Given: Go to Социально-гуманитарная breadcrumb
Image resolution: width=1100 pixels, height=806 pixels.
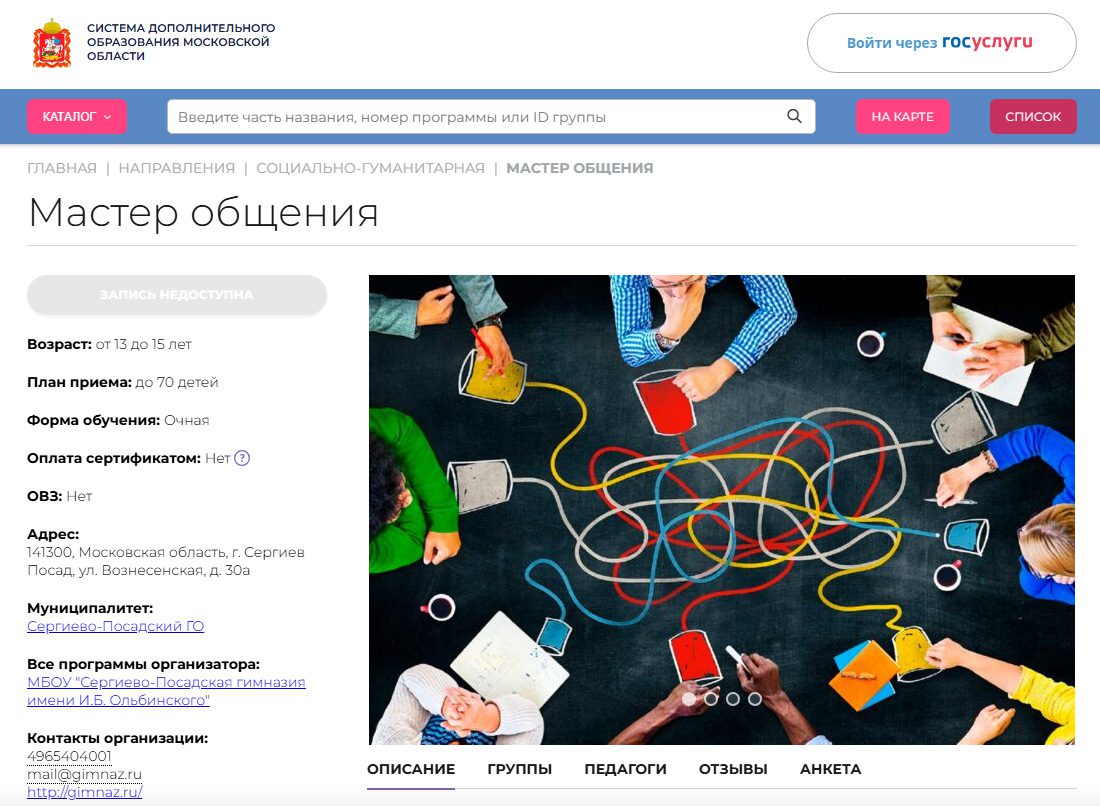Looking at the screenshot, I should point(370,168).
